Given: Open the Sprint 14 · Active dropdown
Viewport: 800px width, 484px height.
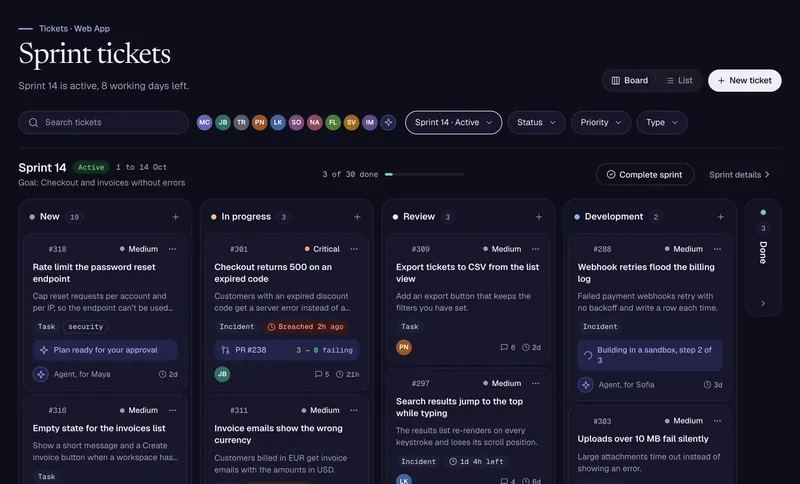Looking at the screenshot, I should click(454, 122).
